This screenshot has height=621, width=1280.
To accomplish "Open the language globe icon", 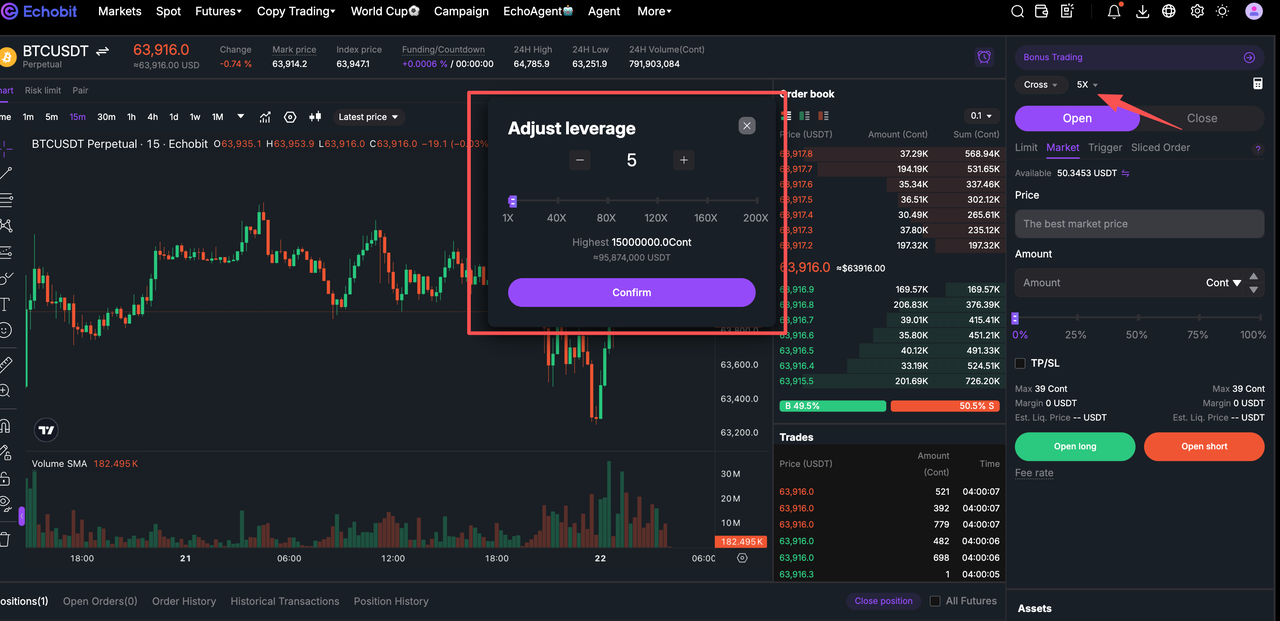I will (x=1170, y=12).
